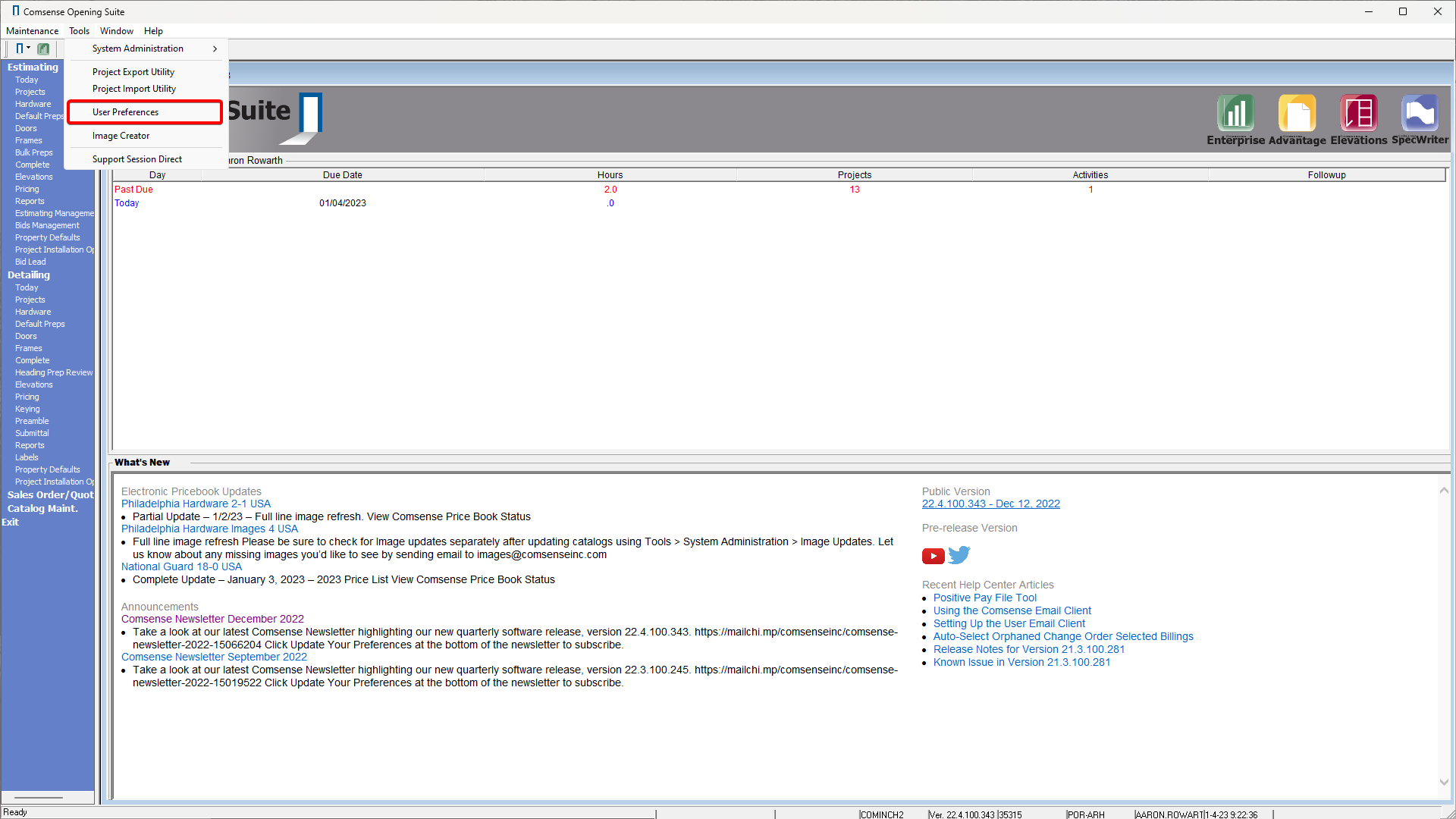Open Labels under Detailing

click(27, 457)
